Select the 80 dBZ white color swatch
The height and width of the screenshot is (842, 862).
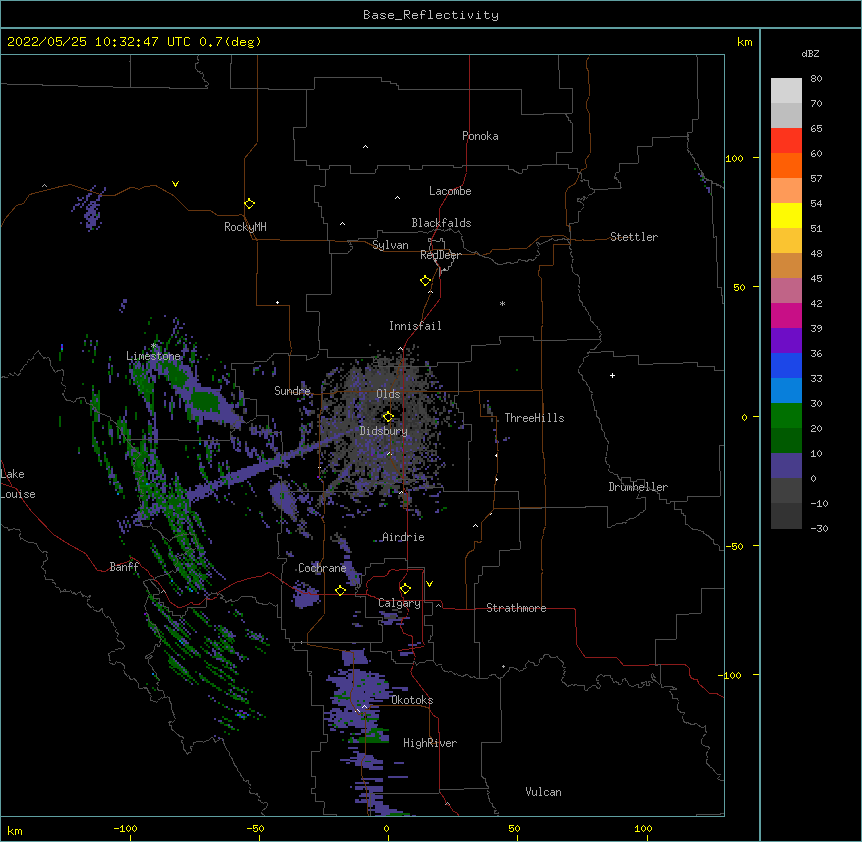tap(786, 91)
